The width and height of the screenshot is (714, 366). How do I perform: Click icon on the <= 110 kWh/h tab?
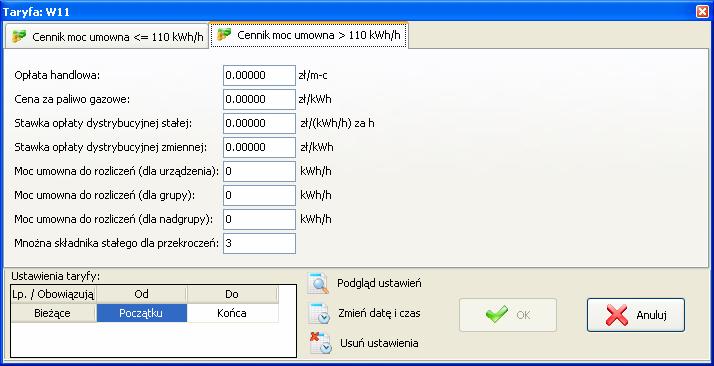tap(19, 36)
